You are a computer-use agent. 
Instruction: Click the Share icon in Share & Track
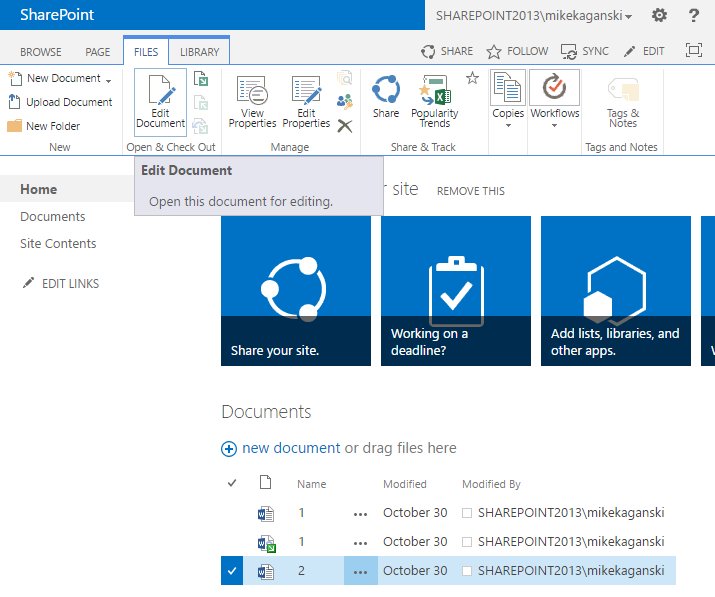click(x=386, y=97)
